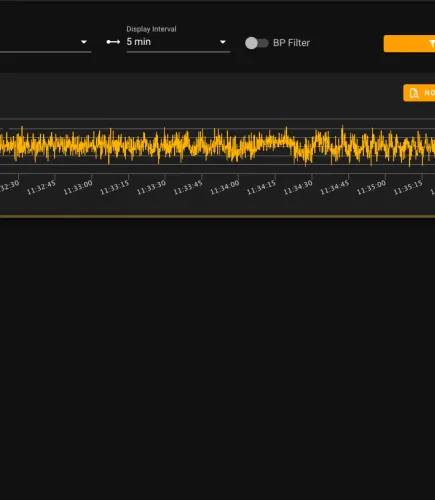Click the funnel icon on the orange filter button

point(432,43)
